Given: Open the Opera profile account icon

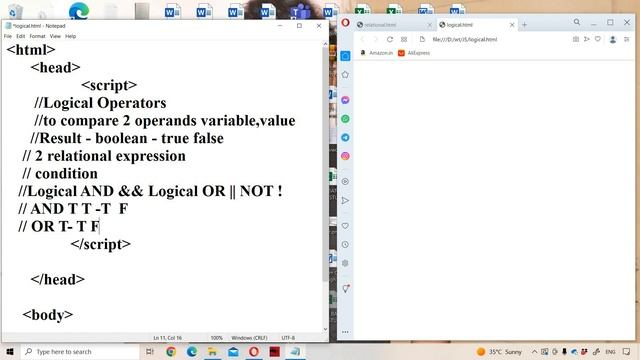Looking at the screenshot, I should click(x=613, y=40).
